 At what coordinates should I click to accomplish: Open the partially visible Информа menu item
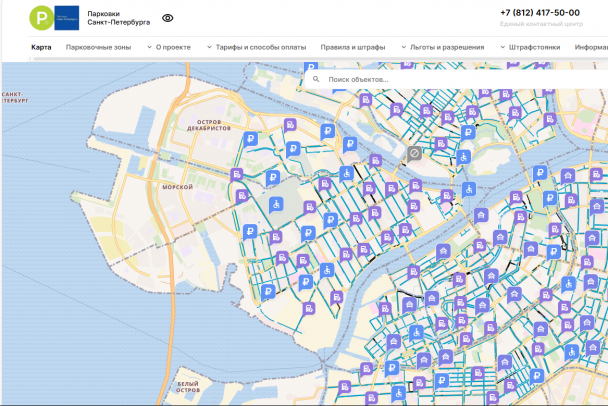click(x=591, y=47)
